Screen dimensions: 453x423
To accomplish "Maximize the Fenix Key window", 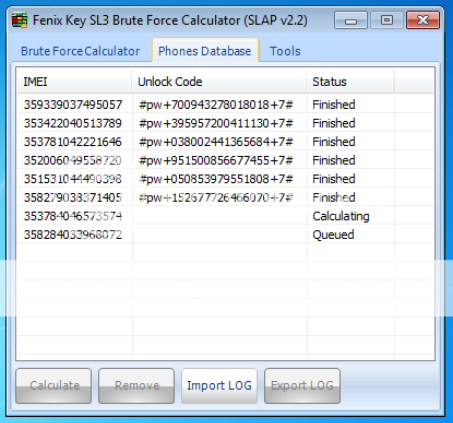I will click(387, 20).
